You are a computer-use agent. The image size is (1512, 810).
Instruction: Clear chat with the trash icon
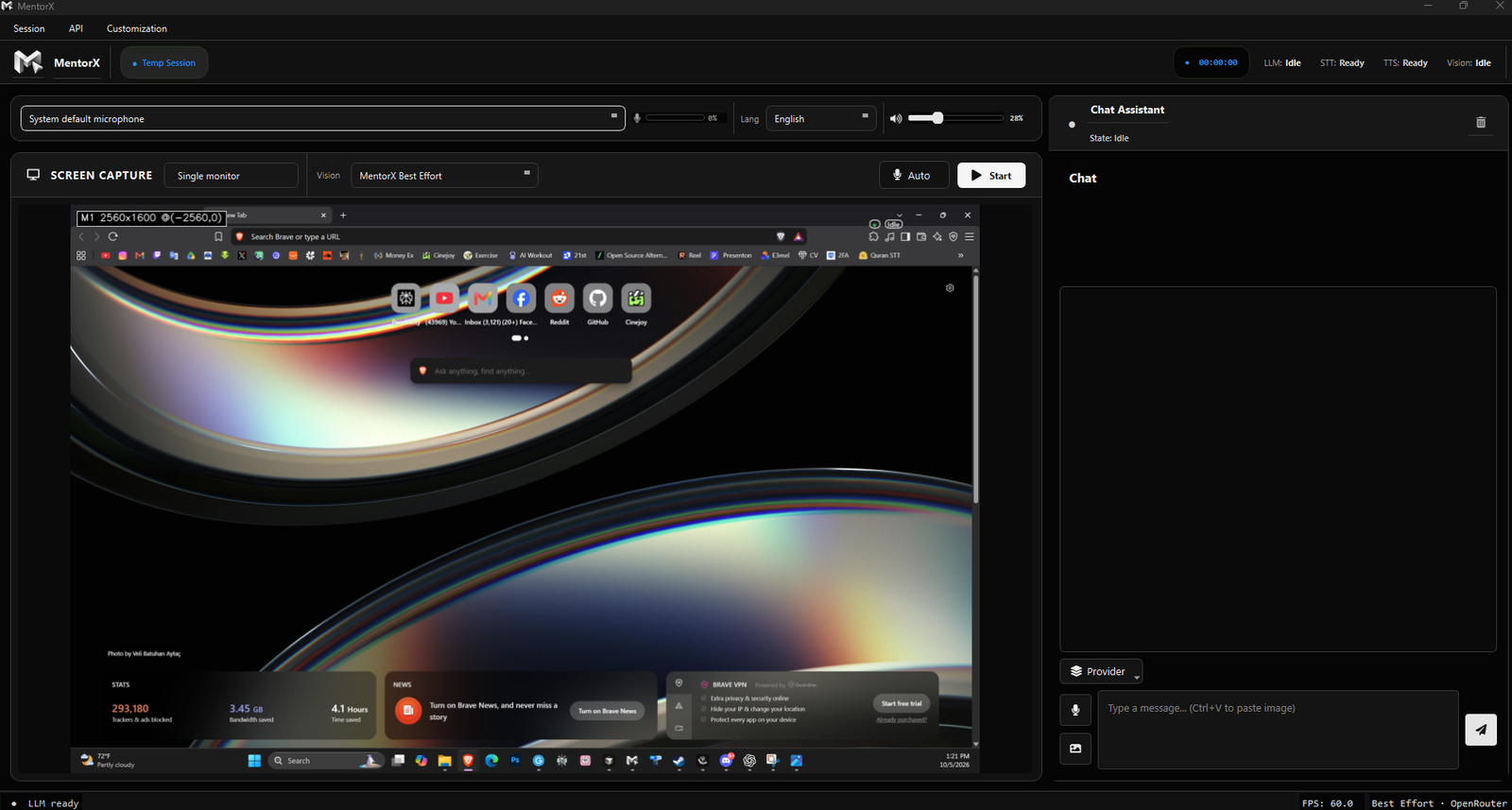[1481, 122]
